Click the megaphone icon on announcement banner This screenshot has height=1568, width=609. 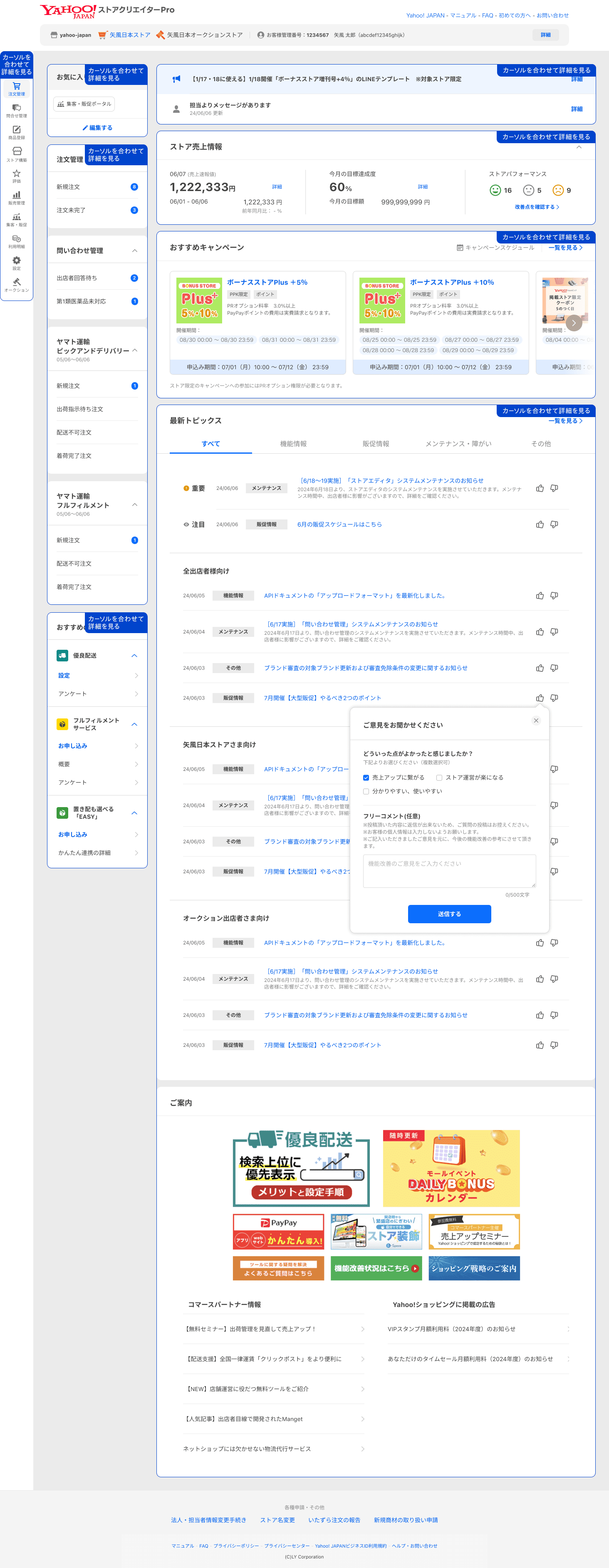(x=176, y=79)
